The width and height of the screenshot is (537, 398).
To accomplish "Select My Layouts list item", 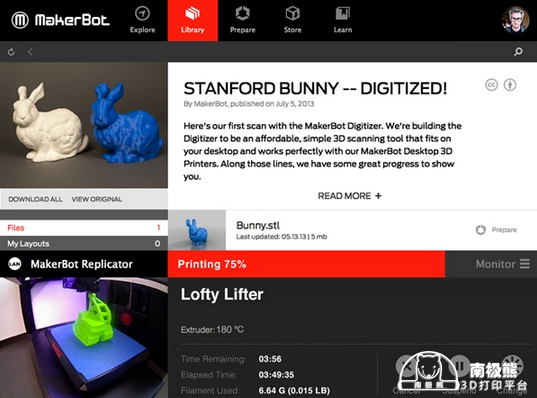I will pos(84,244).
